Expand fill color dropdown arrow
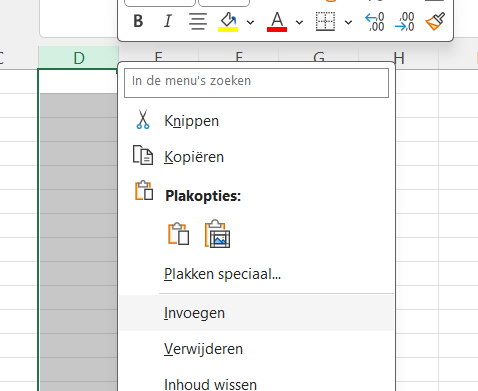This screenshot has height=391, width=478. 250,22
